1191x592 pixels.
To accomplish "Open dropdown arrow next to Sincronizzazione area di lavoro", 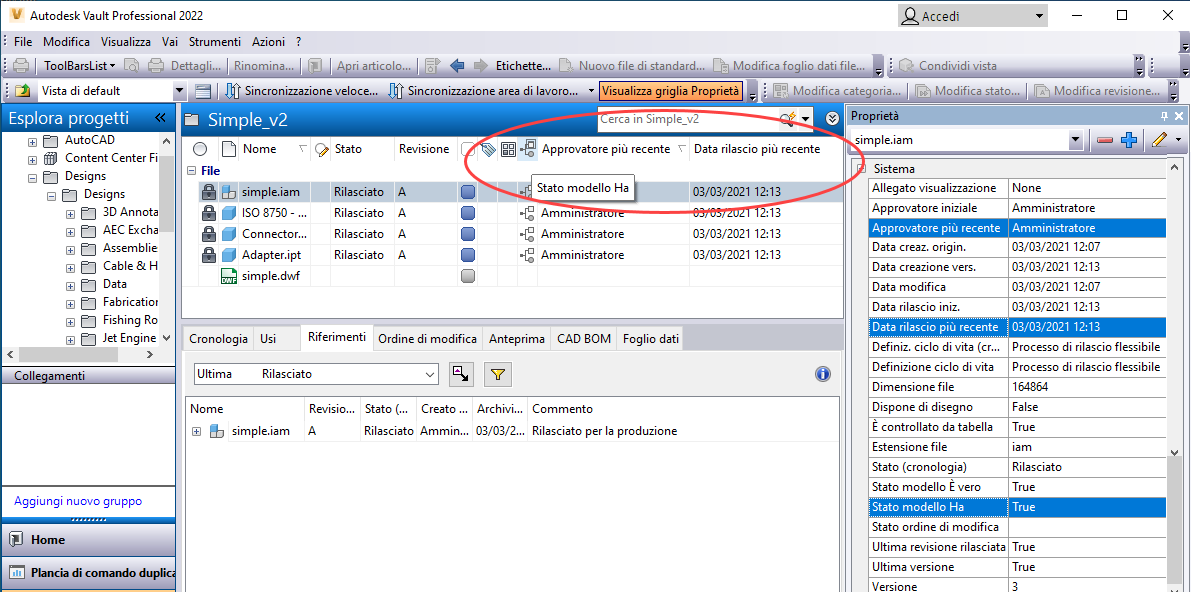I will (x=592, y=91).
